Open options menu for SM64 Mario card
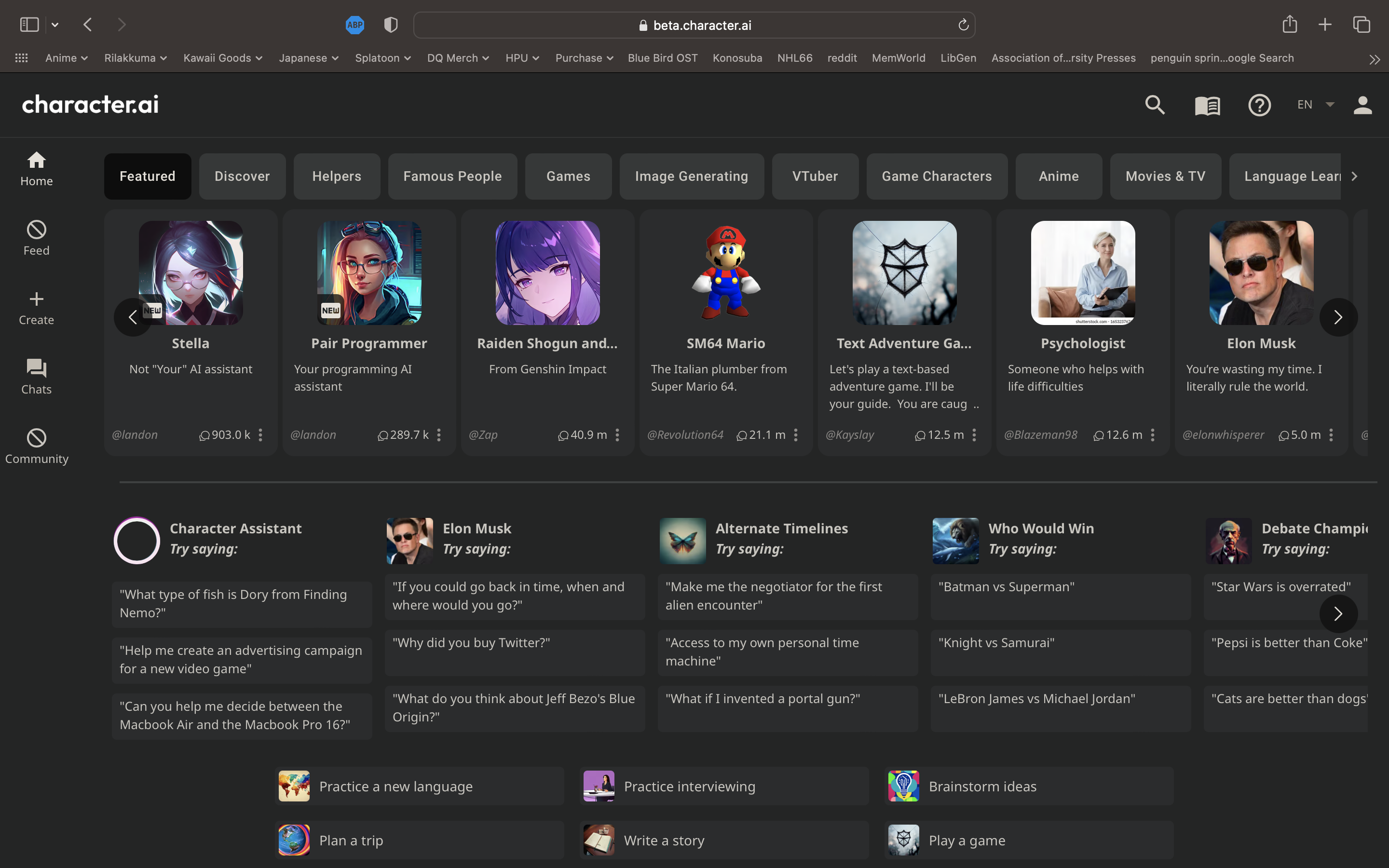The image size is (1389, 868). 795,434
